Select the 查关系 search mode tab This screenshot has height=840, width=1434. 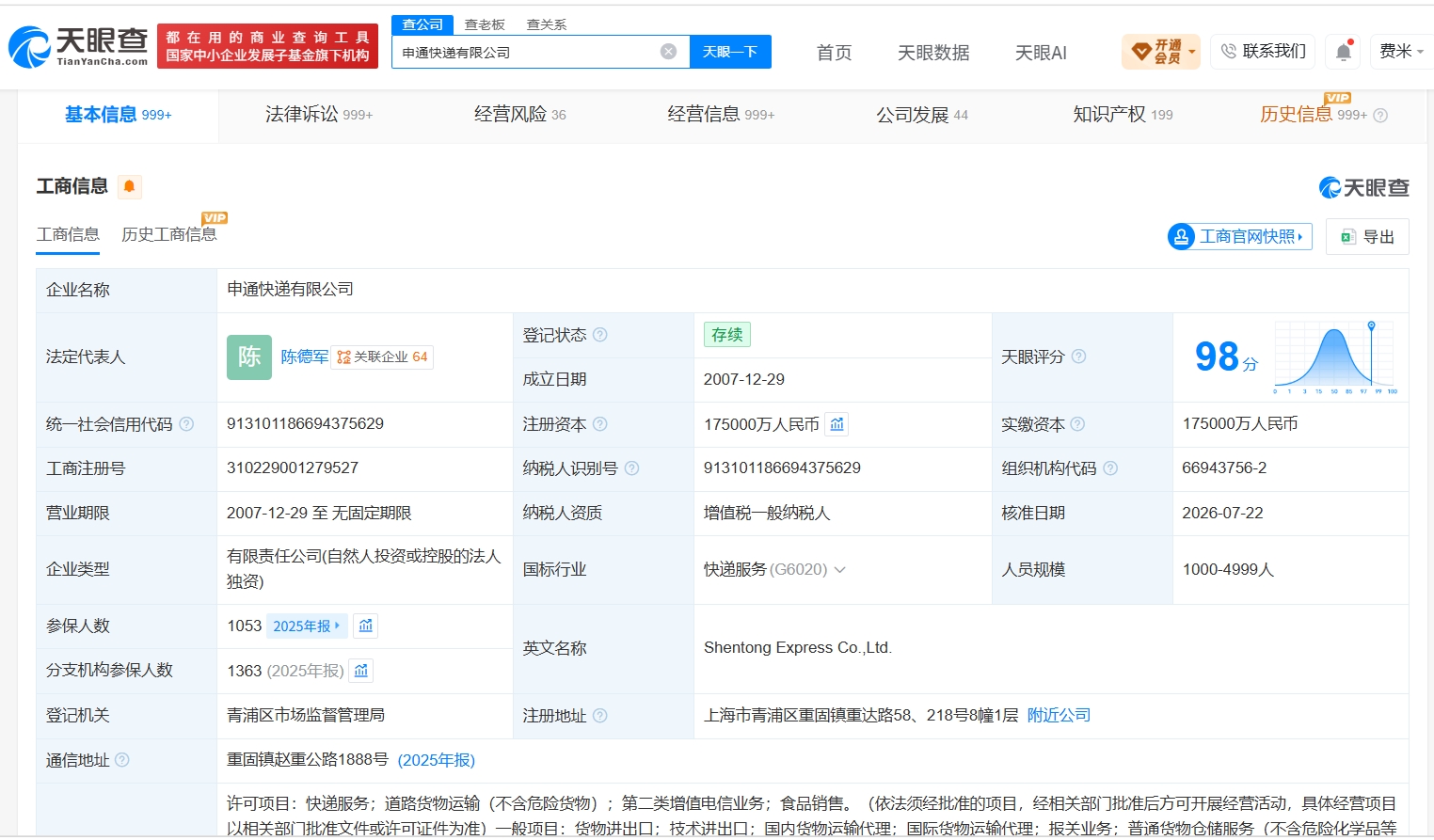point(547,24)
